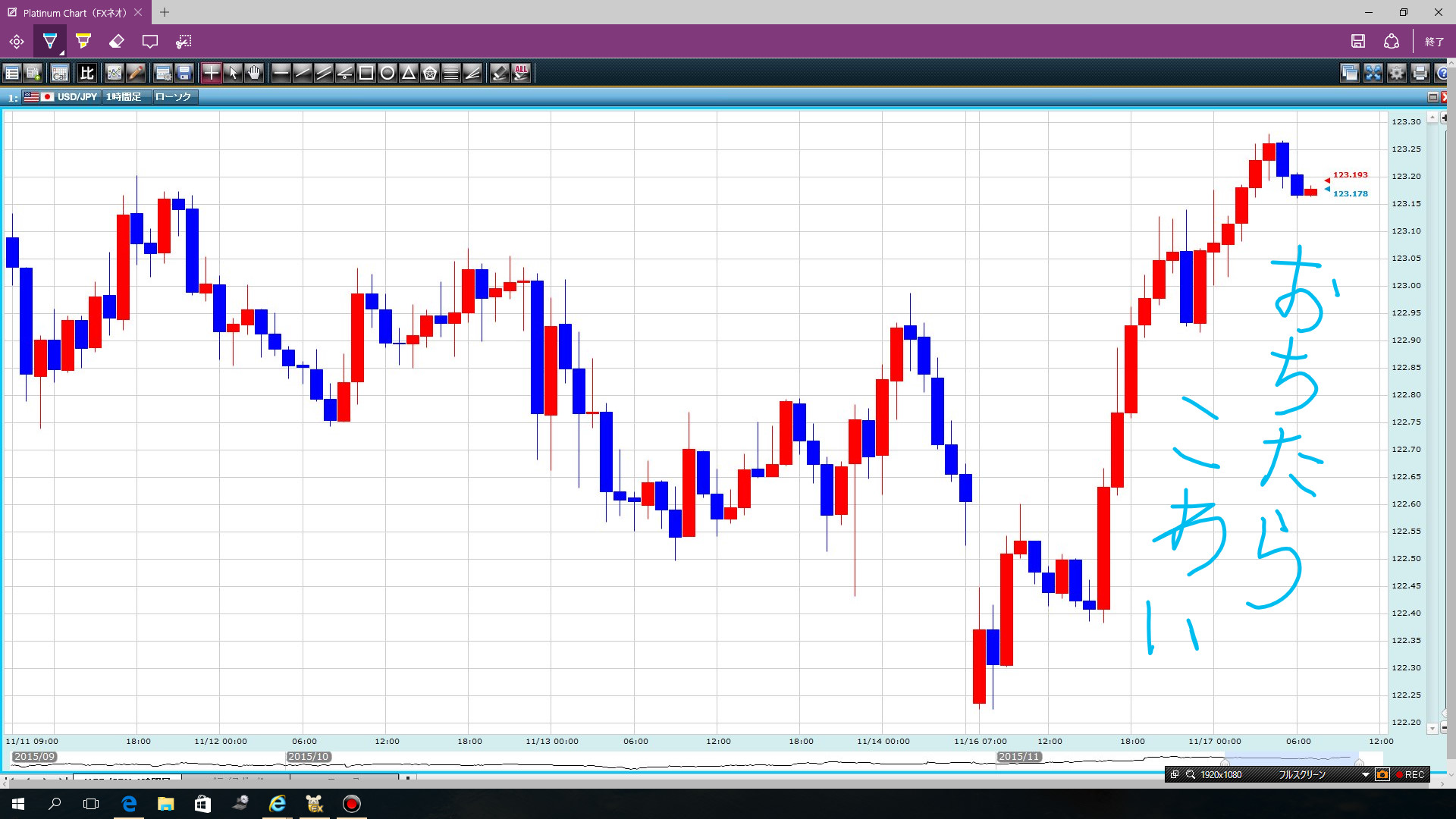
Task: Choose the triangle drawing tool
Action: point(409,73)
